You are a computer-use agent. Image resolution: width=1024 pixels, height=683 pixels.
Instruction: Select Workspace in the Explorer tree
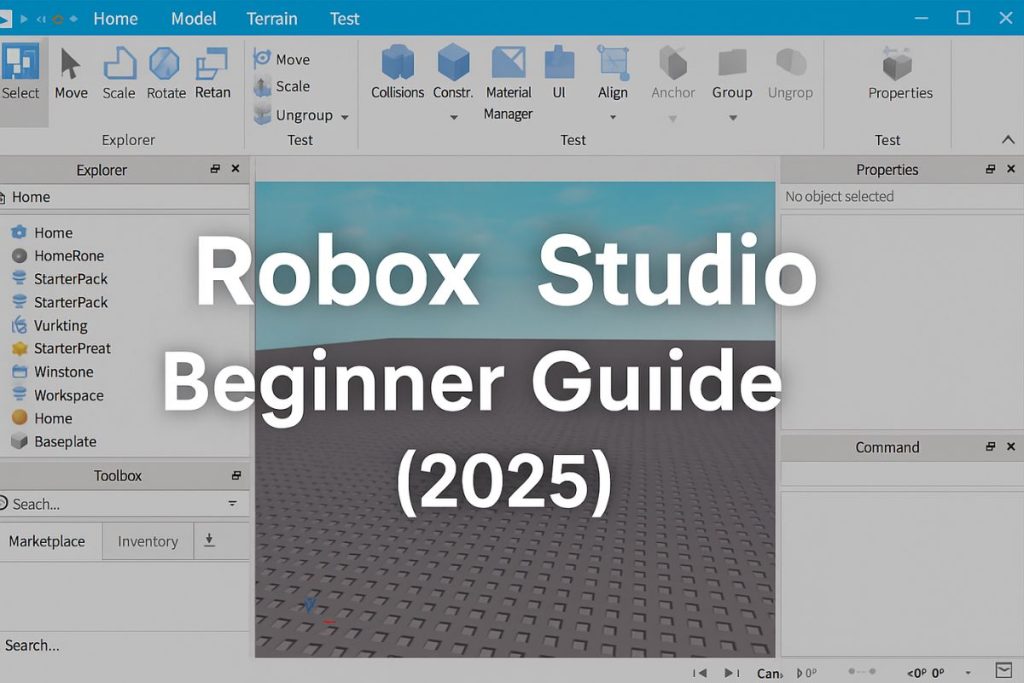68,395
